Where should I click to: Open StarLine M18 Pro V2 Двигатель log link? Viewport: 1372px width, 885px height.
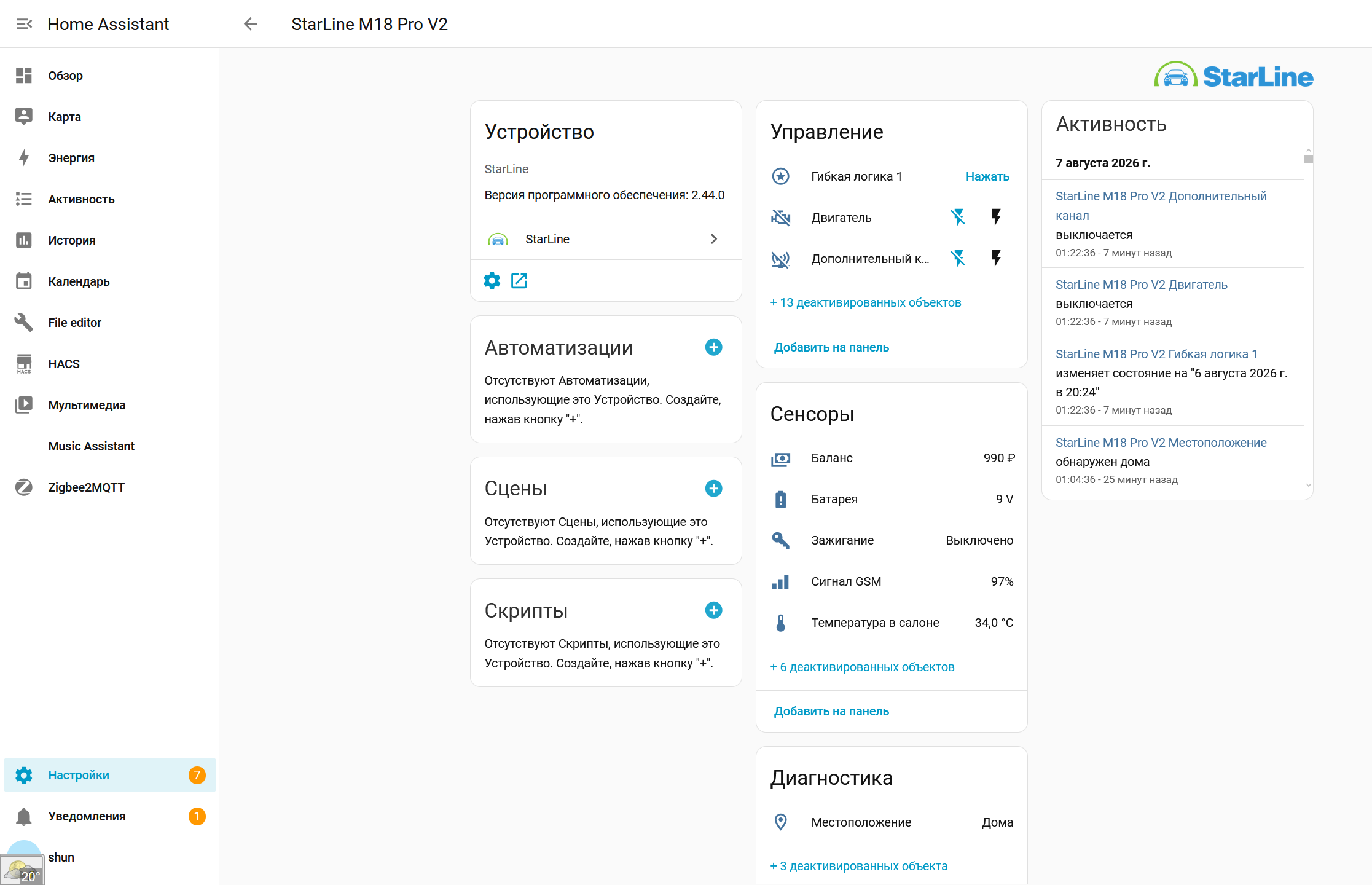pyautogui.click(x=1141, y=285)
